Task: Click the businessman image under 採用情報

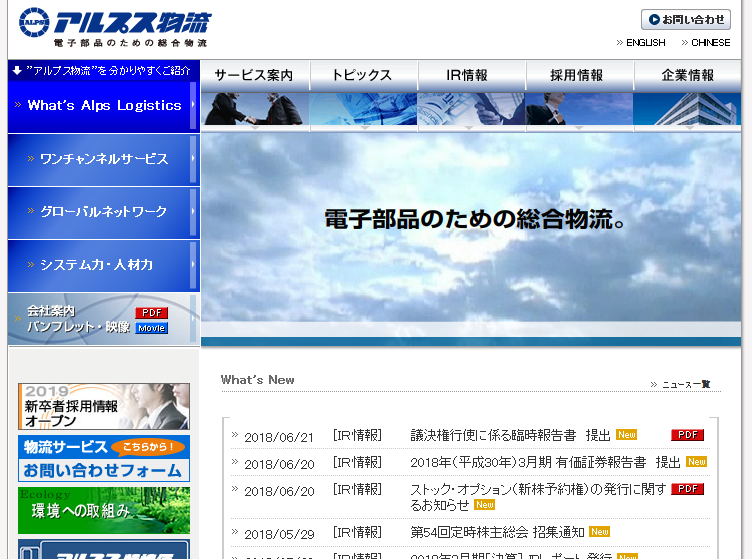Action: click(579, 109)
